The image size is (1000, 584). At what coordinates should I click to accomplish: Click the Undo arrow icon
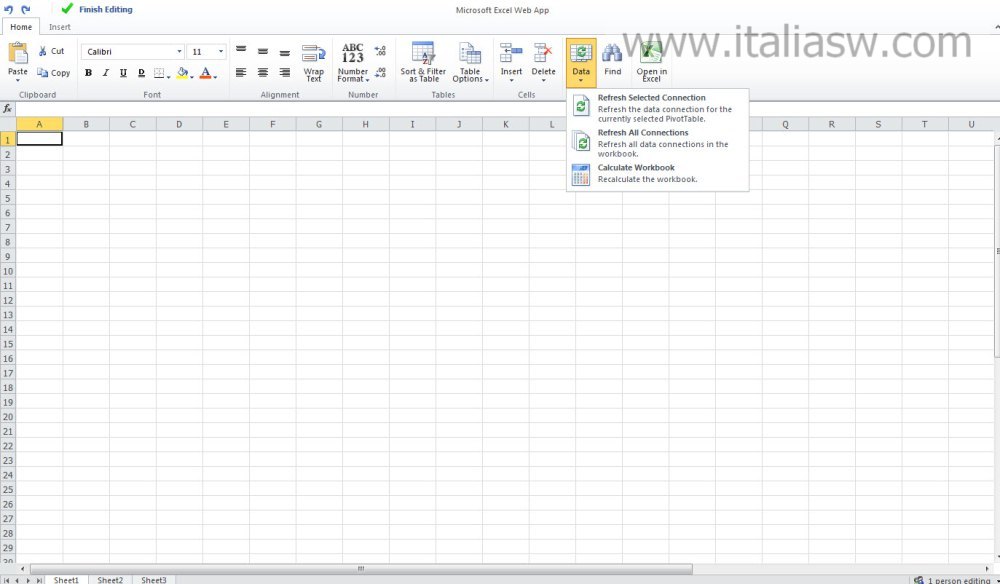(x=9, y=9)
